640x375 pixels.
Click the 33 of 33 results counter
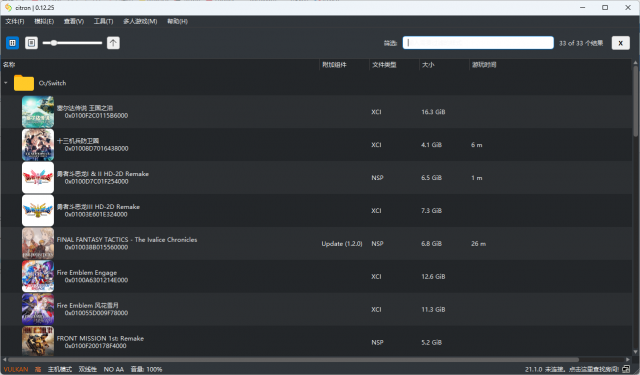click(581, 43)
